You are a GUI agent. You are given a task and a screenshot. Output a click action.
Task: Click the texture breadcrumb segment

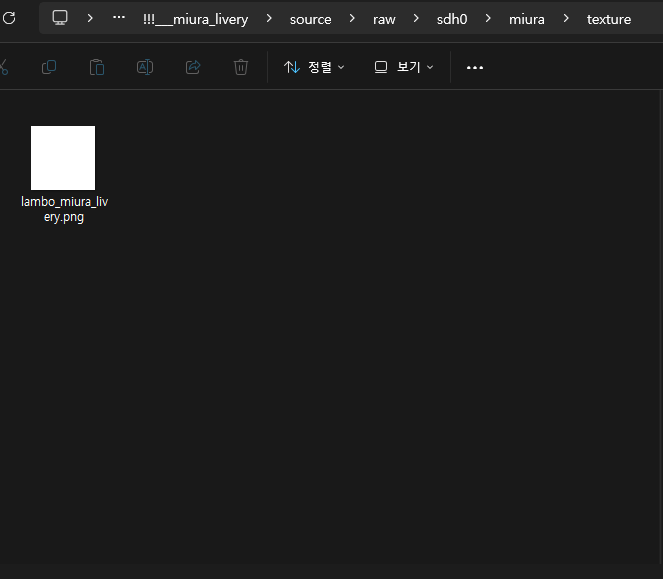point(608,19)
